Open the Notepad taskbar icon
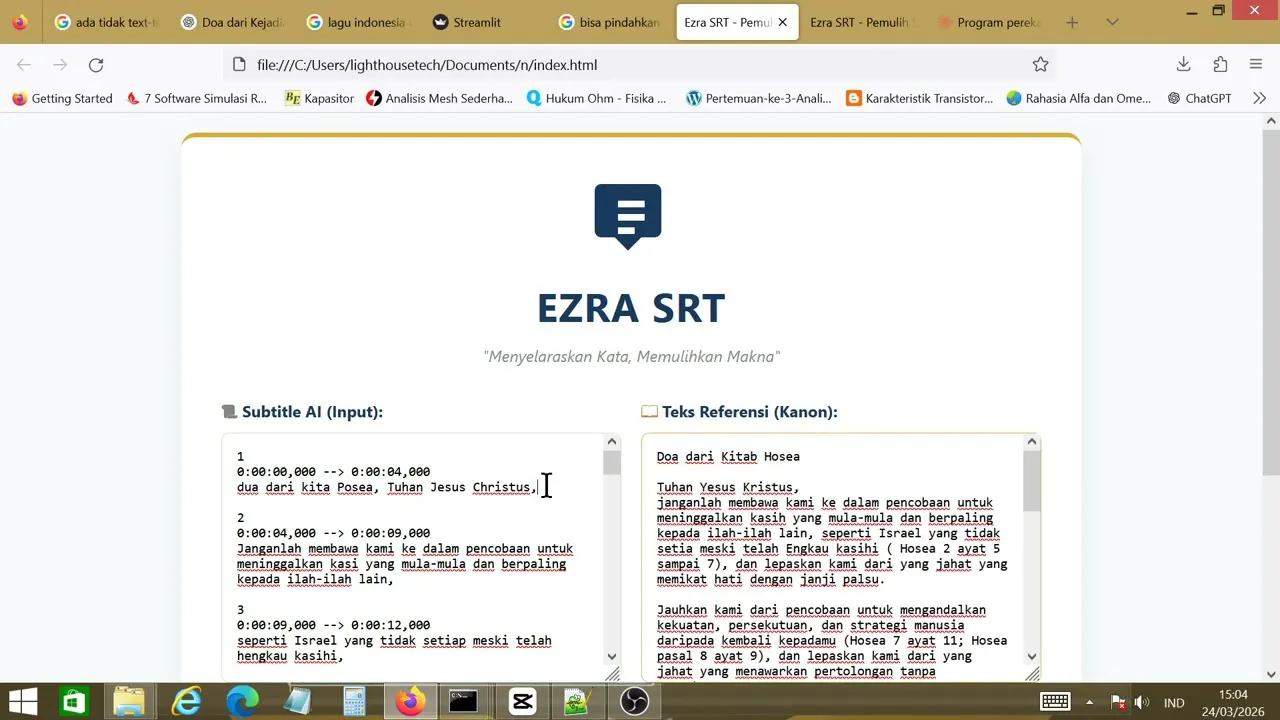 click(297, 702)
